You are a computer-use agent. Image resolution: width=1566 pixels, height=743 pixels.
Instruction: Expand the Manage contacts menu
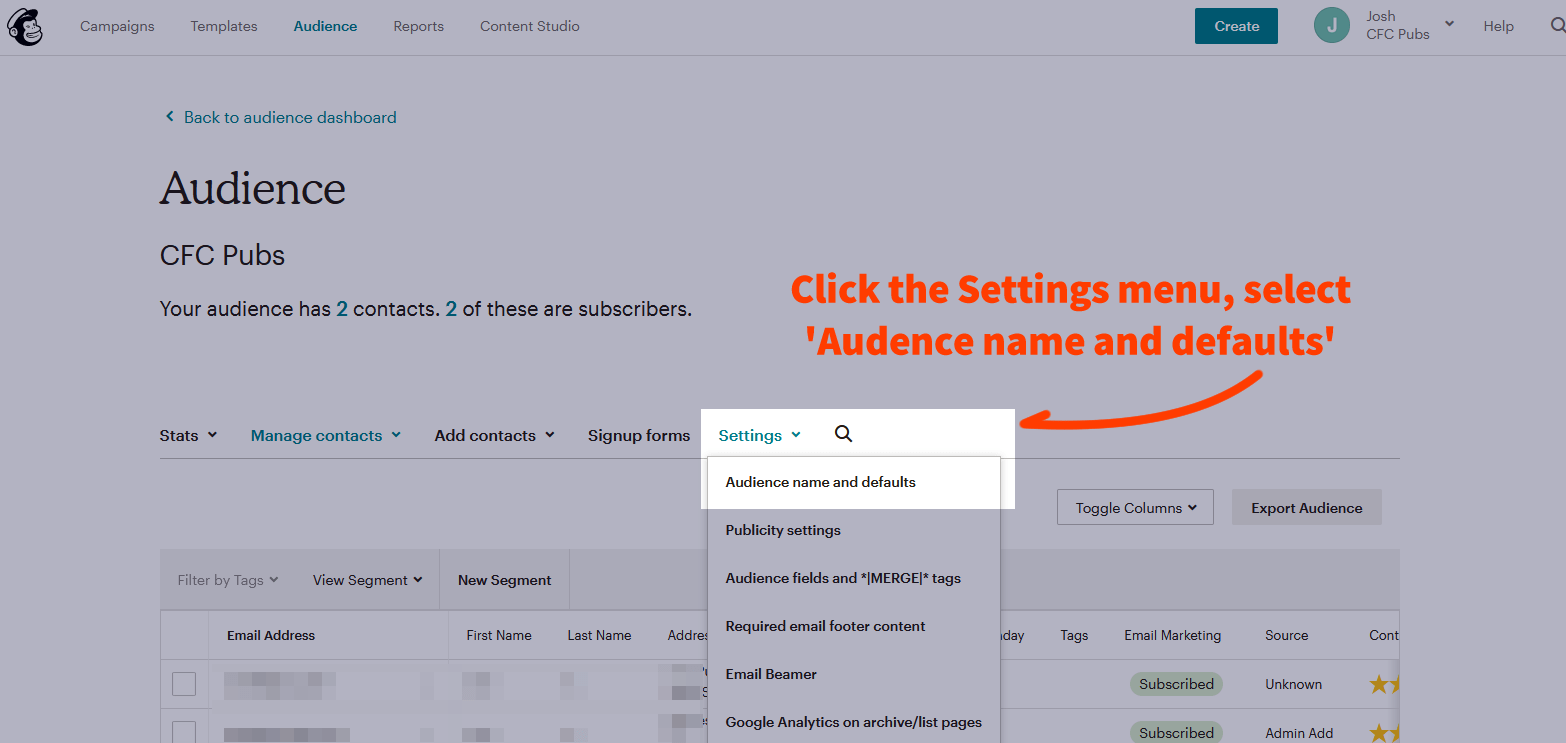(326, 435)
